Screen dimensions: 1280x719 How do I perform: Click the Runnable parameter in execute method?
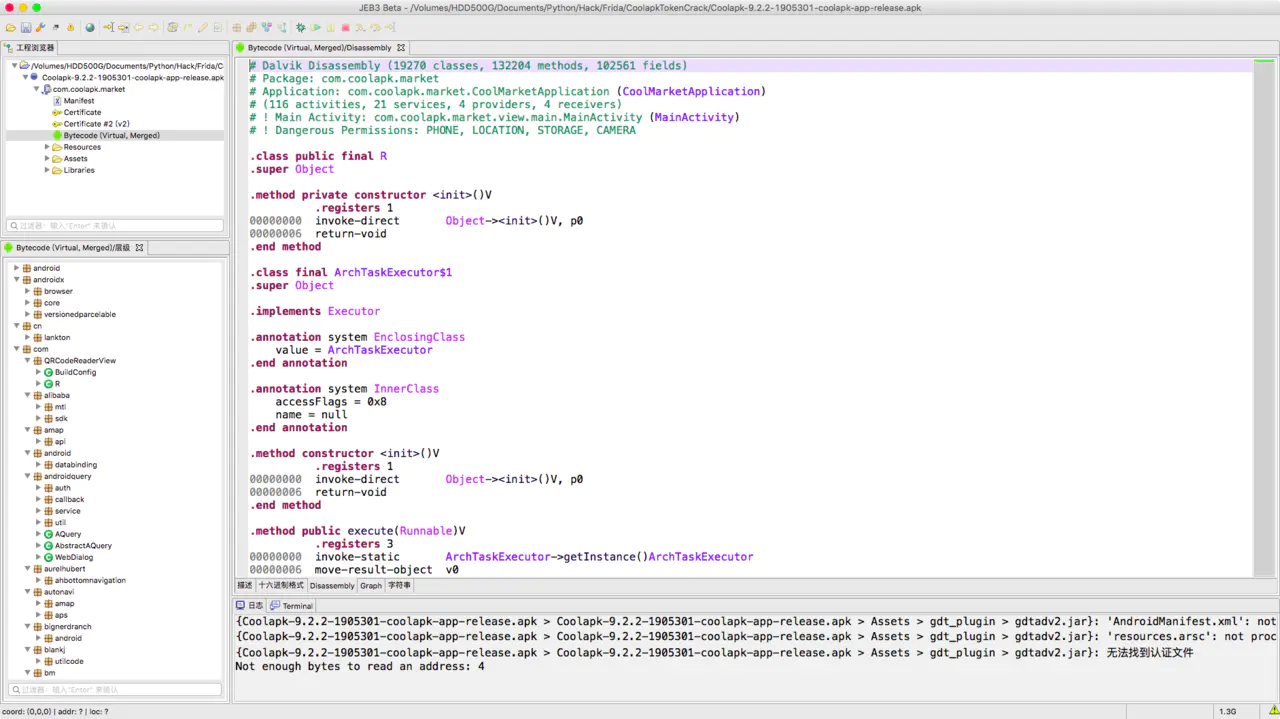coord(426,531)
